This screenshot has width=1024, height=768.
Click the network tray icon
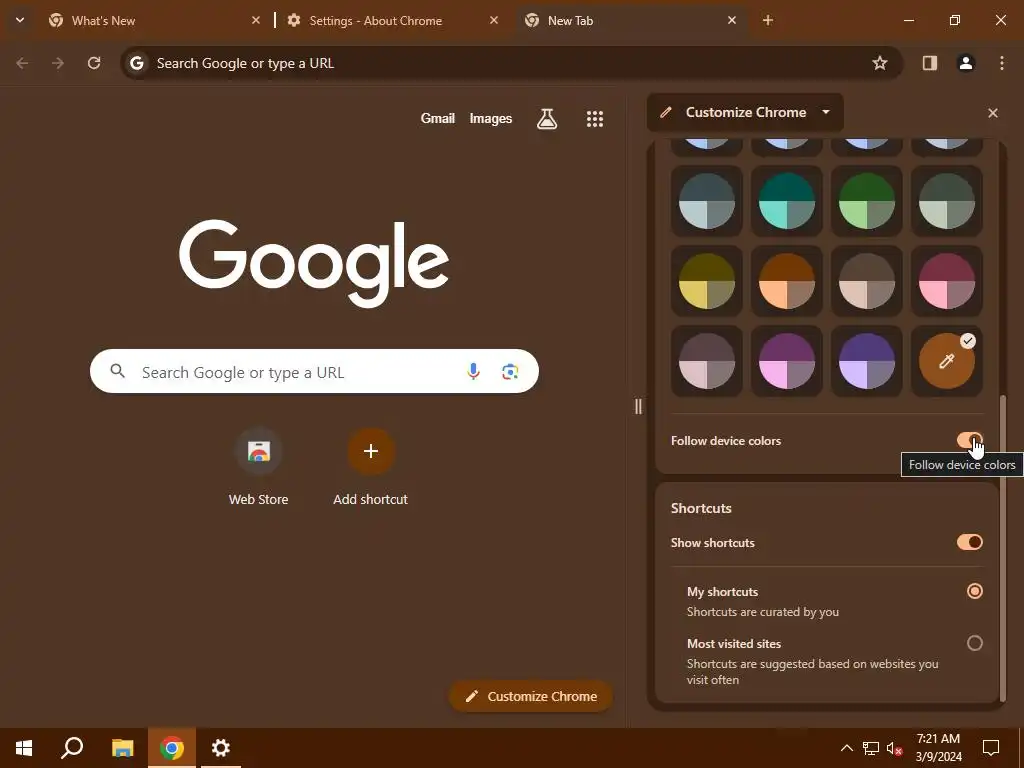[871, 748]
